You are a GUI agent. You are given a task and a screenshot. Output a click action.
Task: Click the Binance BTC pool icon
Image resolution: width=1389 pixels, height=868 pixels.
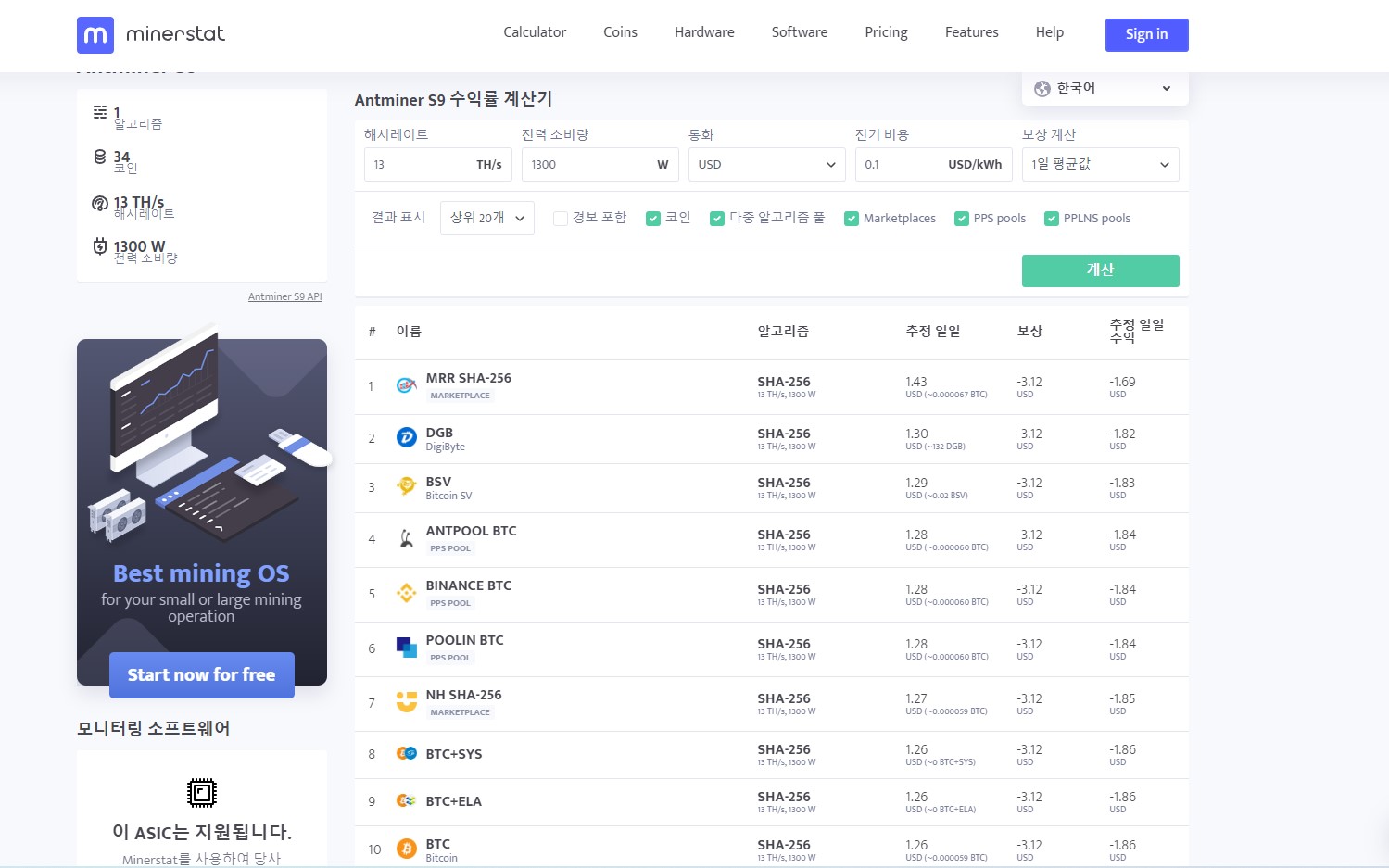406,593
